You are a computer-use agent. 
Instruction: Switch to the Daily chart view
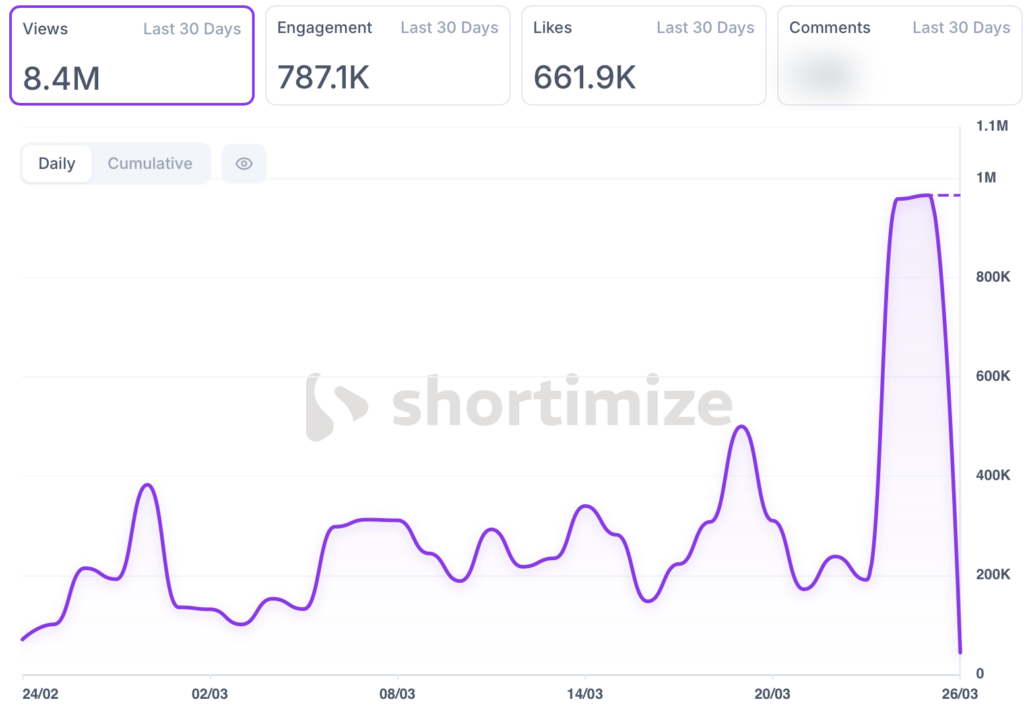57,164
